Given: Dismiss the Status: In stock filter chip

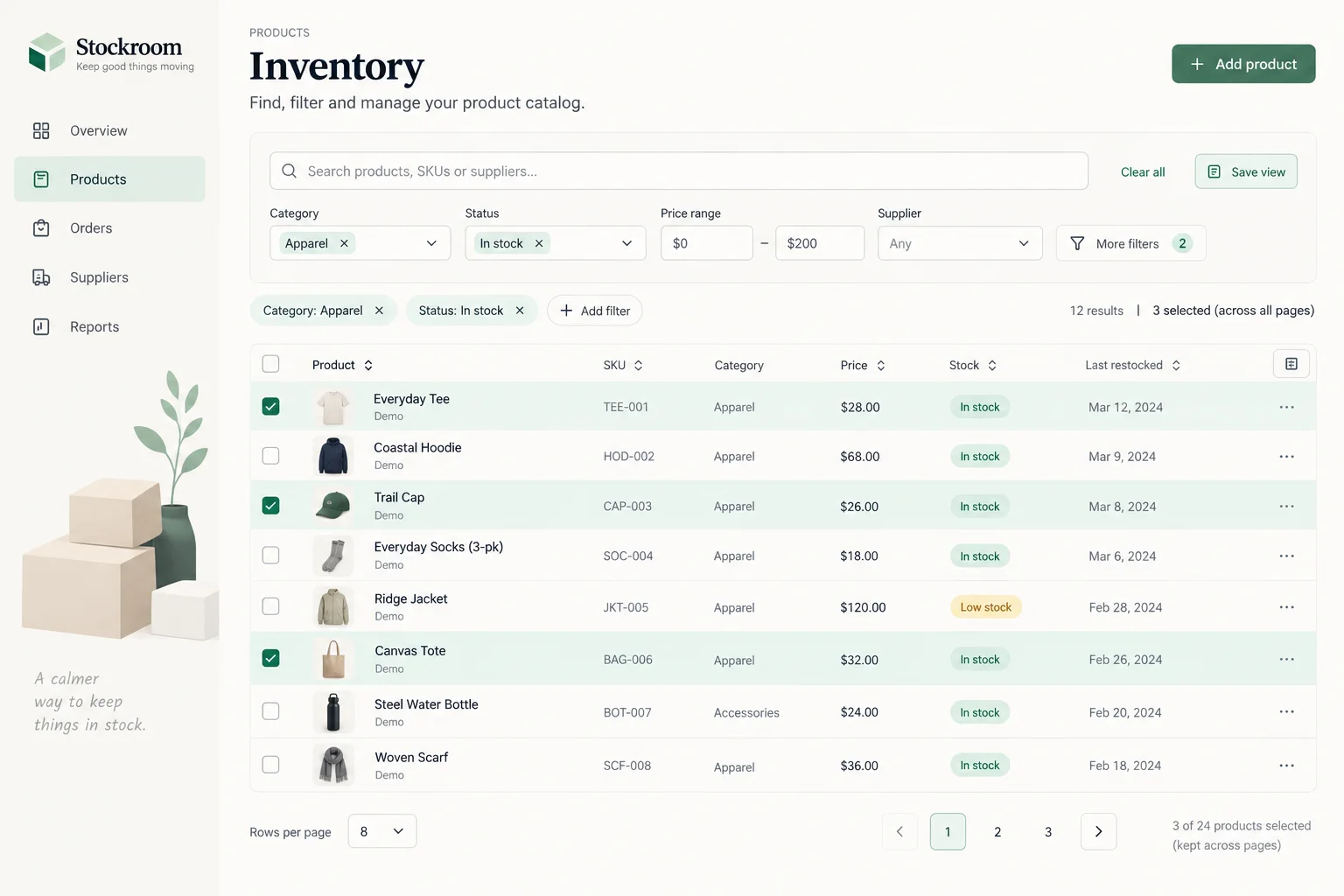Looking at the screenshot, I should [520, 311].
